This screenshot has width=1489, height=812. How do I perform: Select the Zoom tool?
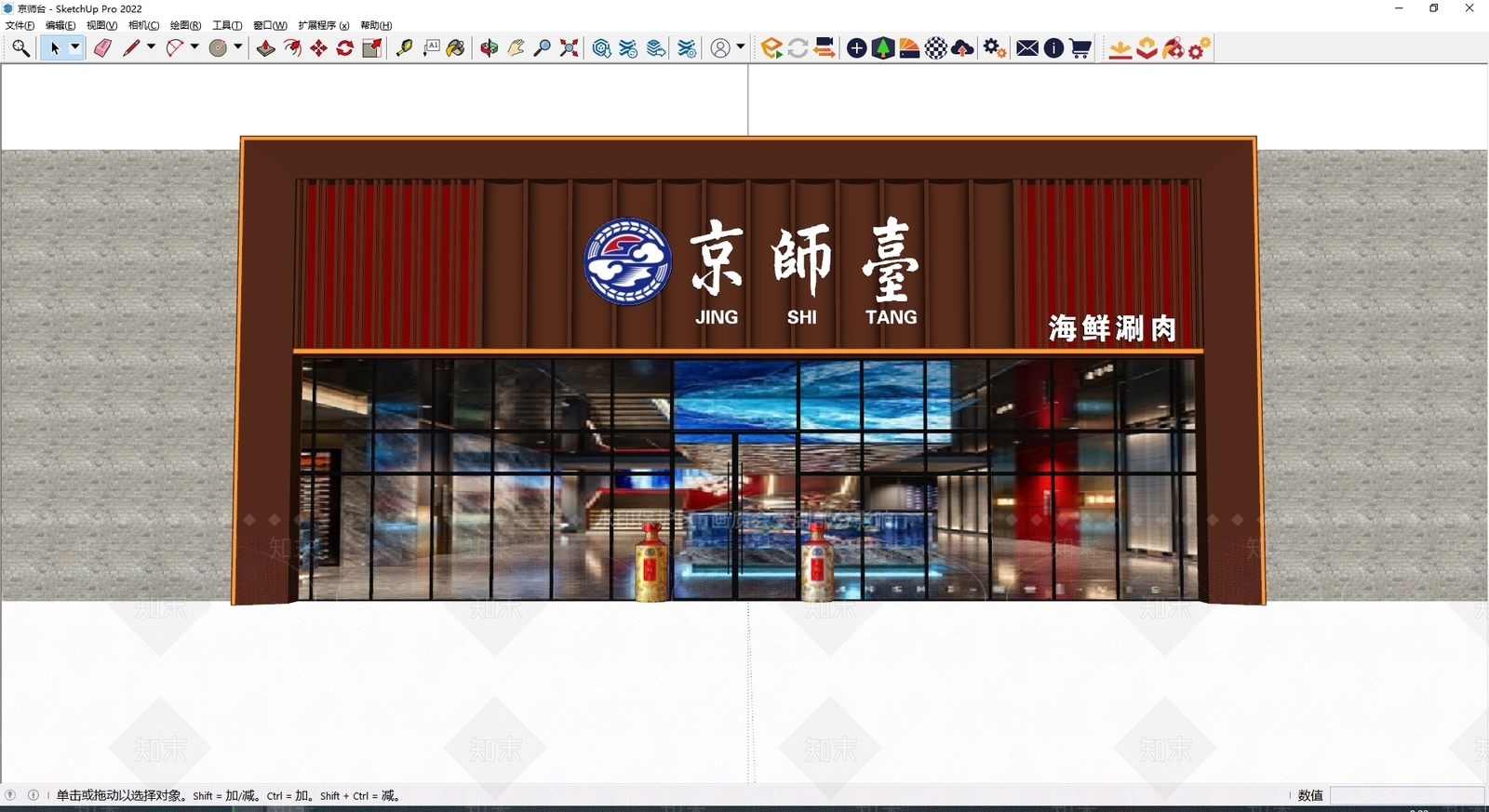(543, 48)
